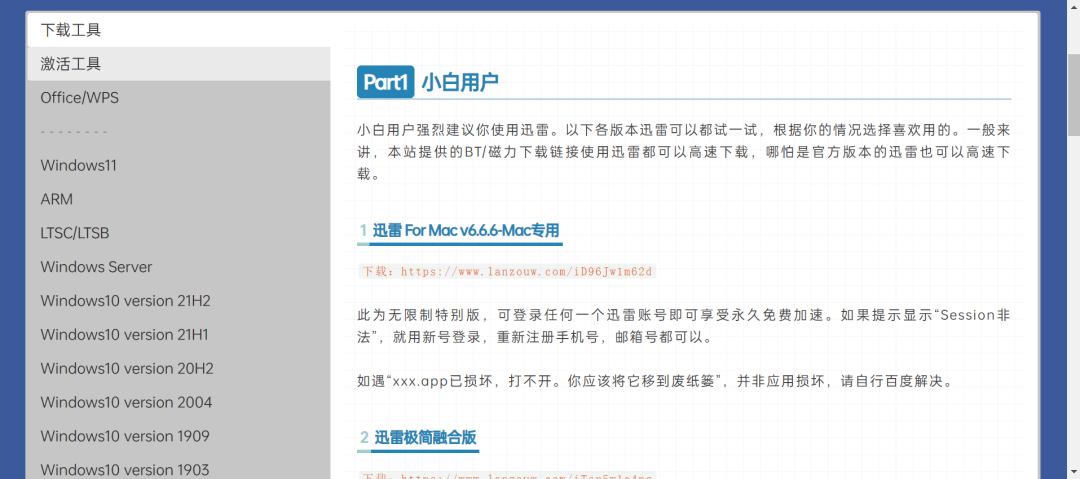Screen dimensions: 1080x479
Task: Go to the Office/WPS menu item
Action: click(x=179, y=98)
